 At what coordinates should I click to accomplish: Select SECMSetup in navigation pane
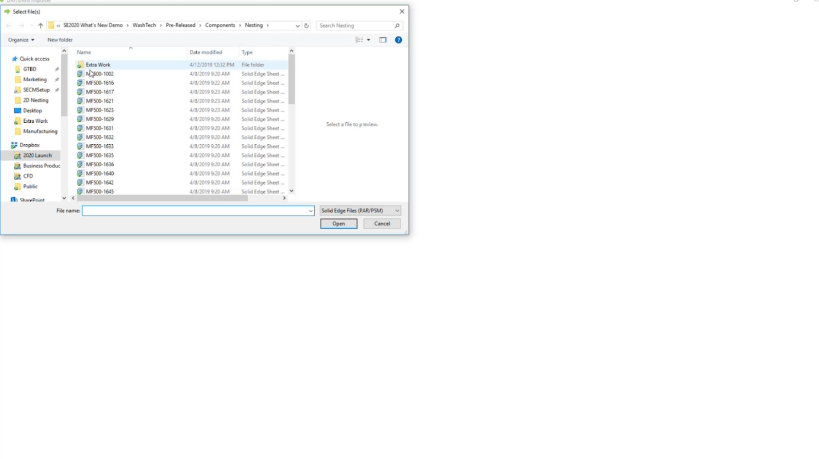point(36,90)
